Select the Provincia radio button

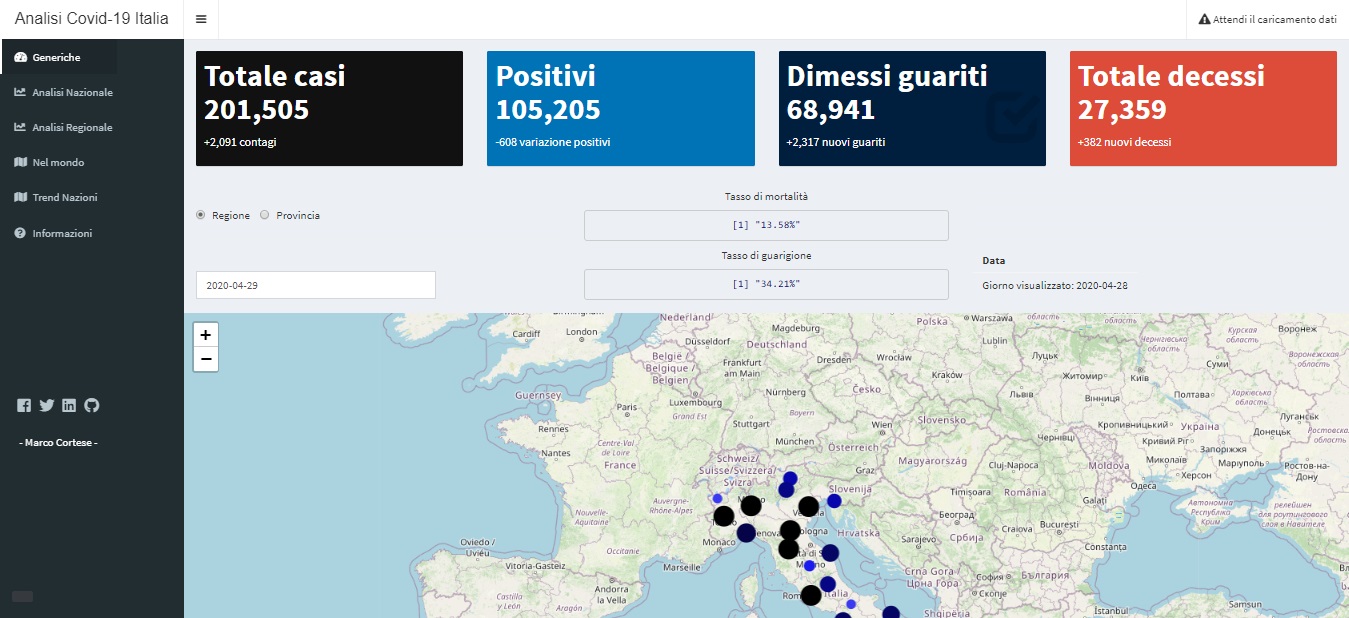click(x=265, y=215)
